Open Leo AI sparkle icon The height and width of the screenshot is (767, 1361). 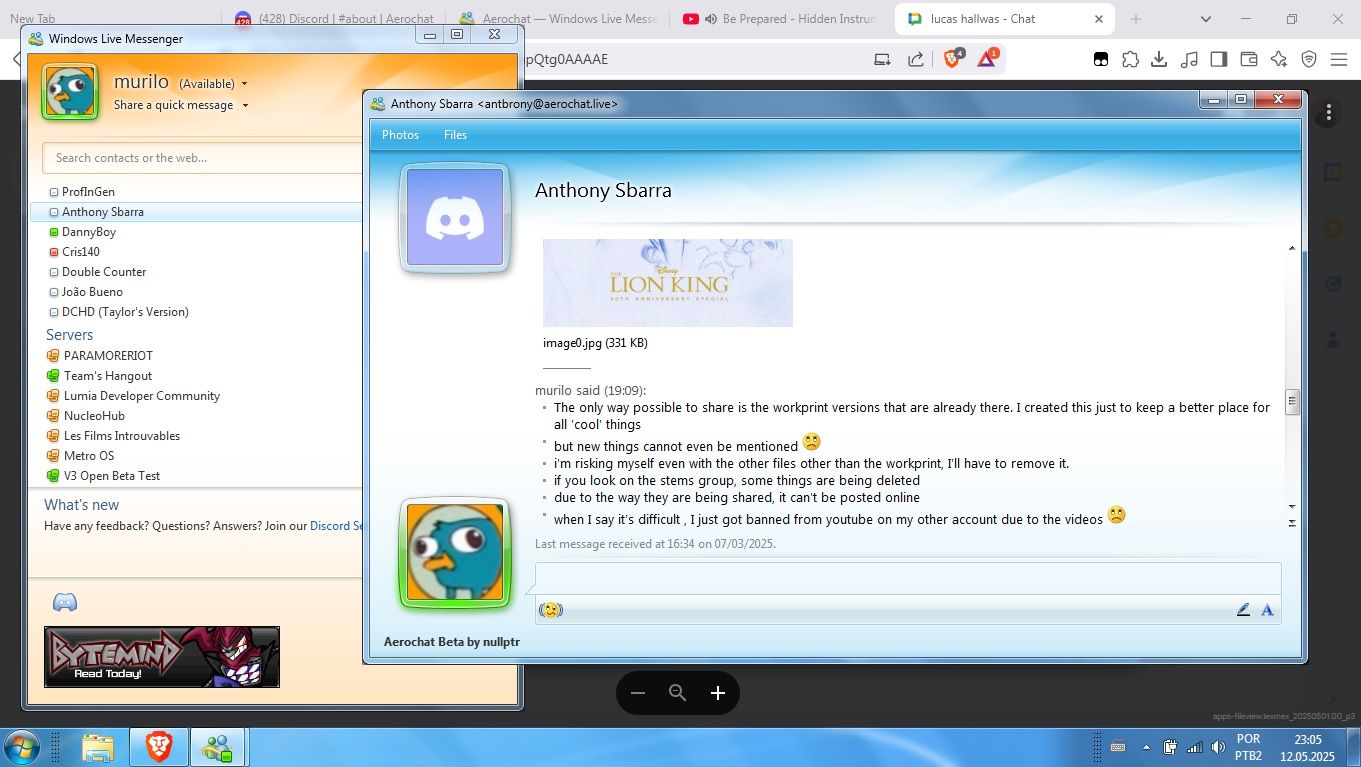click(1278, 59)
